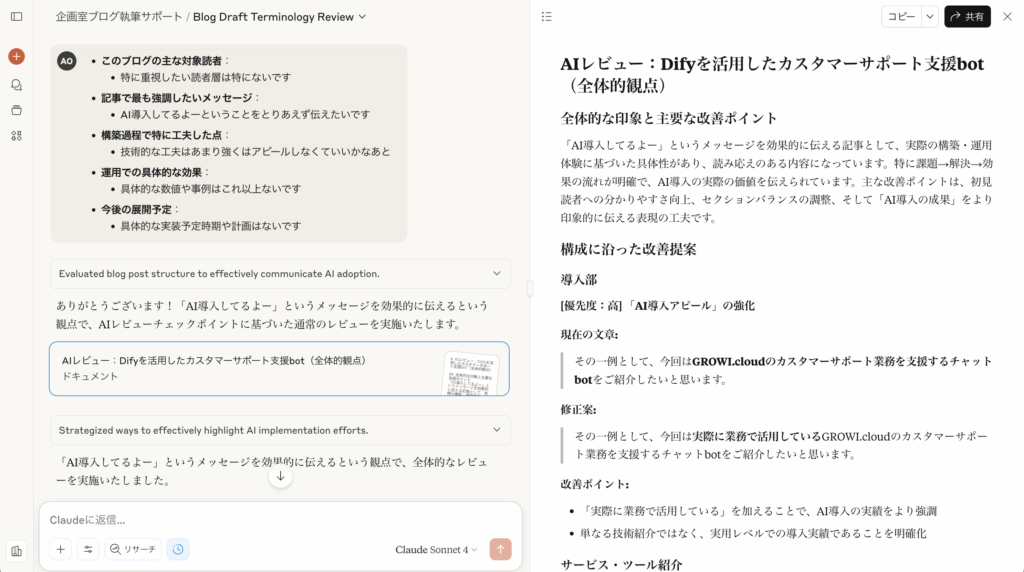Click the plus attach button in input box
Image resolution: width=1024 pixels, height=572 pixels.
[x=61, y=549]
